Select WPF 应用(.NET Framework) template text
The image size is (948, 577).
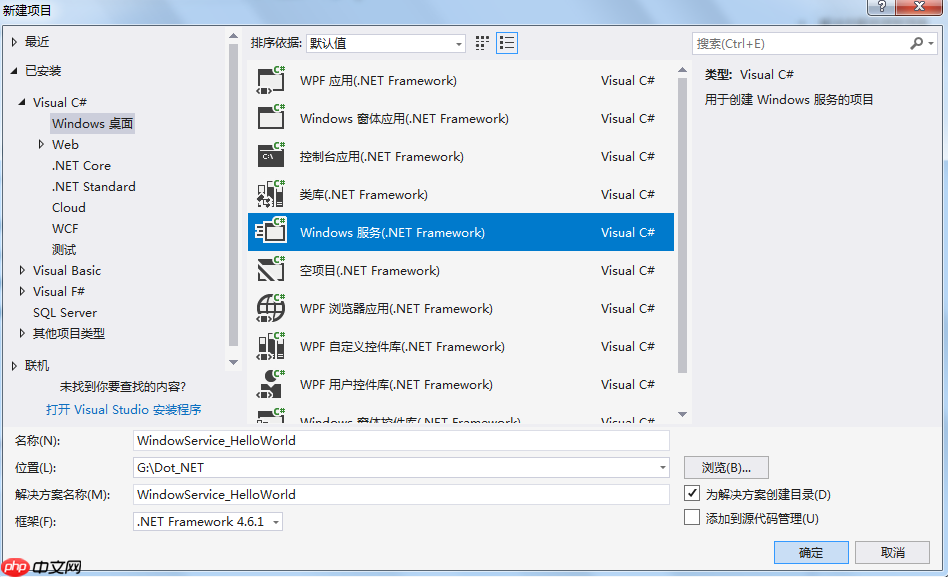pos(378,80)
